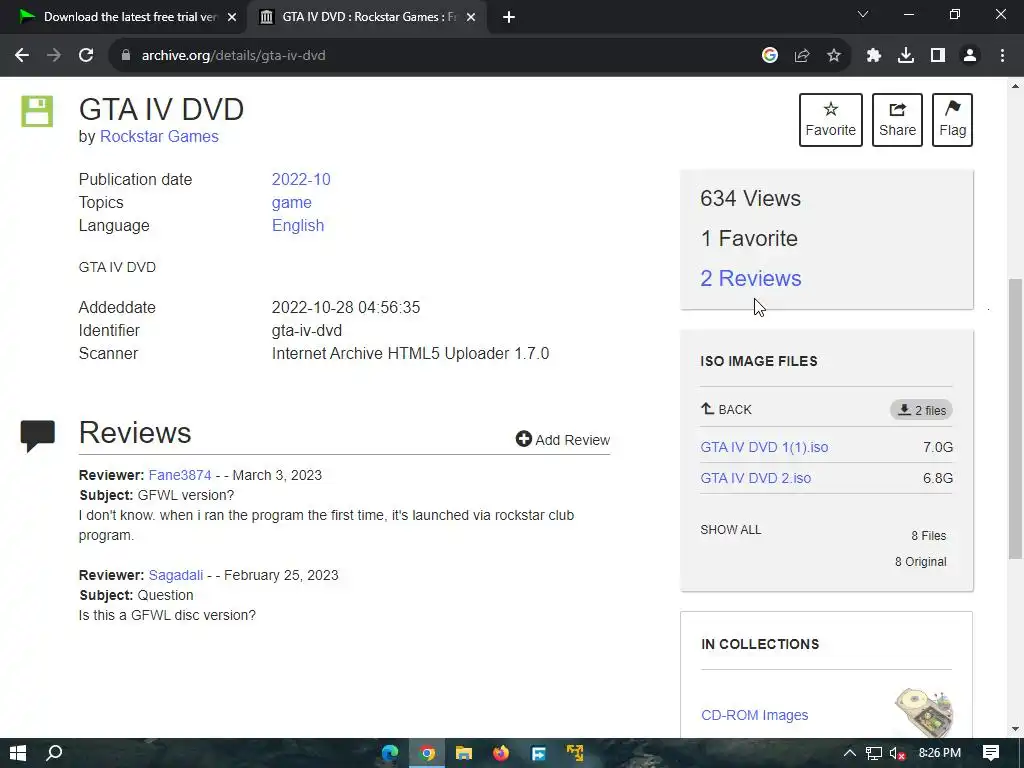Go back using the browser back arrow
Screen dimensions: 1024x768
pyautogui.click(x=22, y=56)
